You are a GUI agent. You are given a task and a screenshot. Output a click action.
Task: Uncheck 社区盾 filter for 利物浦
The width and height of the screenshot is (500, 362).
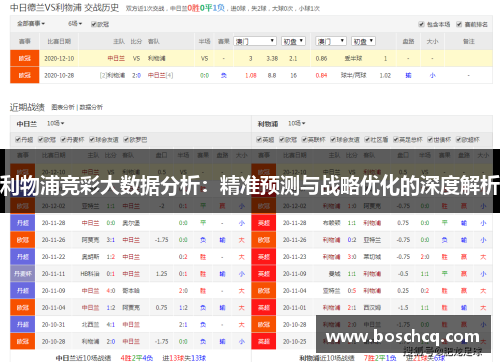coord(367,139)
